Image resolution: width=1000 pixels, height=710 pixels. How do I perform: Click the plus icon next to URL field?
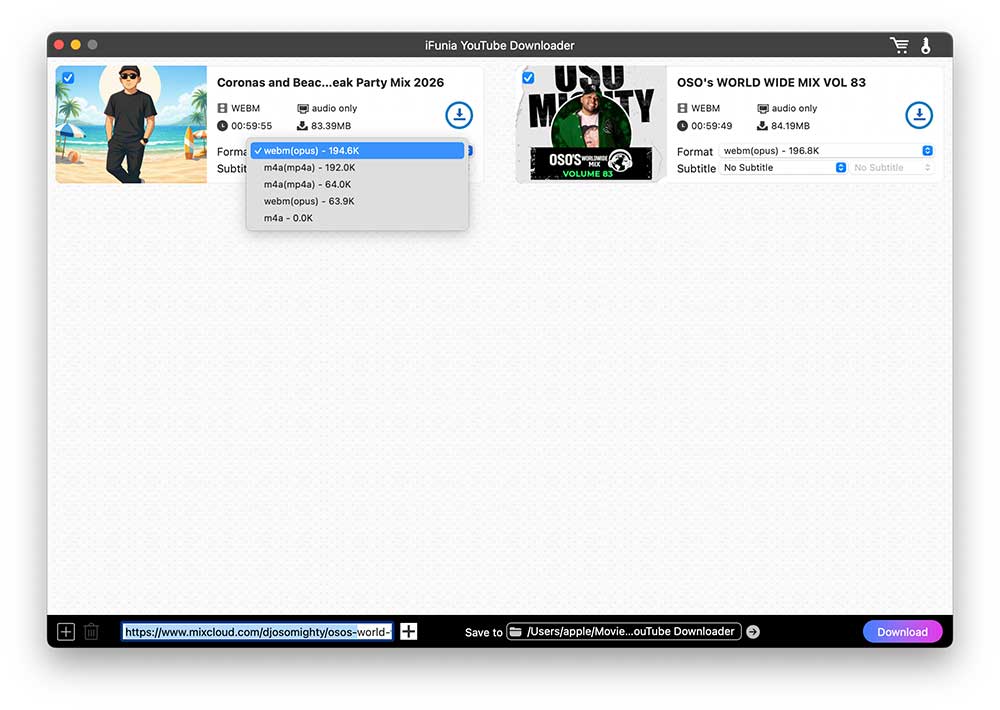point(409,631)
